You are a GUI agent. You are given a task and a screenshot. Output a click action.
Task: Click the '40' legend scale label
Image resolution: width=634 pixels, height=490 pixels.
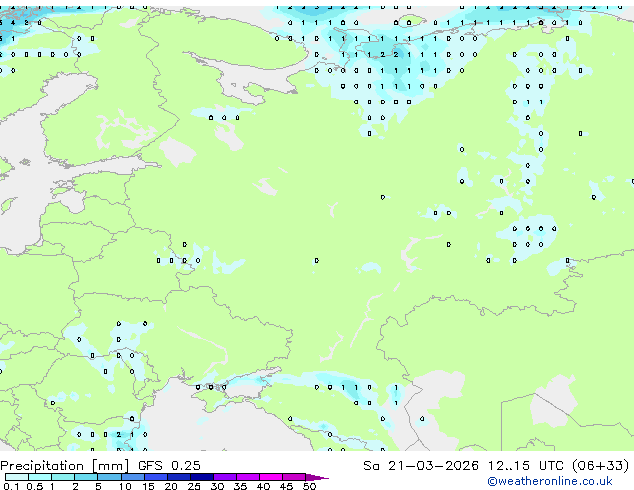coord(263,486)
